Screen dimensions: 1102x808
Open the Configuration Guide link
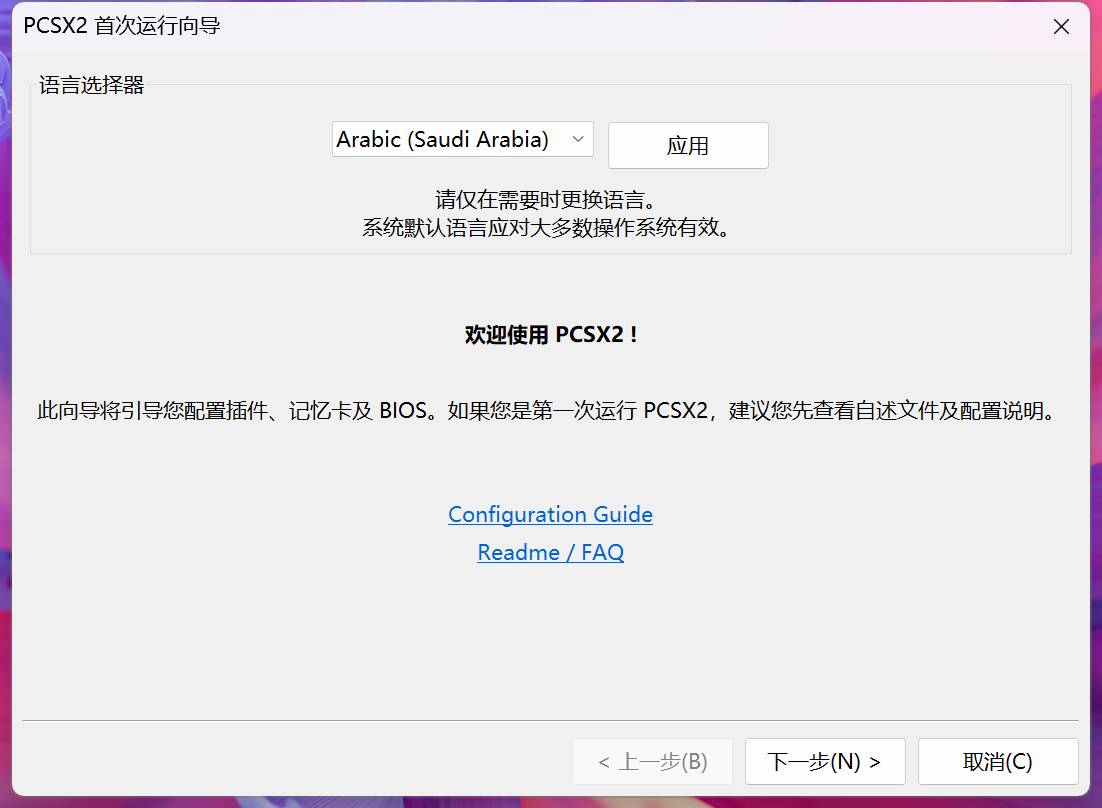(550, 514)
